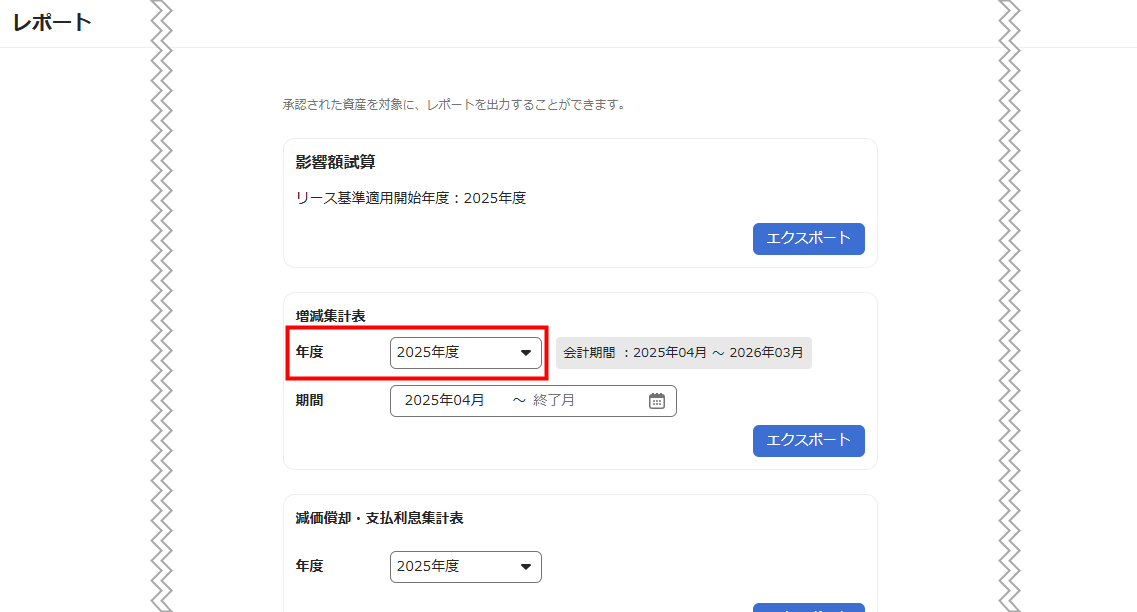Click the 影響額試算 section heading
1137x612 pixels.
[x=335, y=162]
